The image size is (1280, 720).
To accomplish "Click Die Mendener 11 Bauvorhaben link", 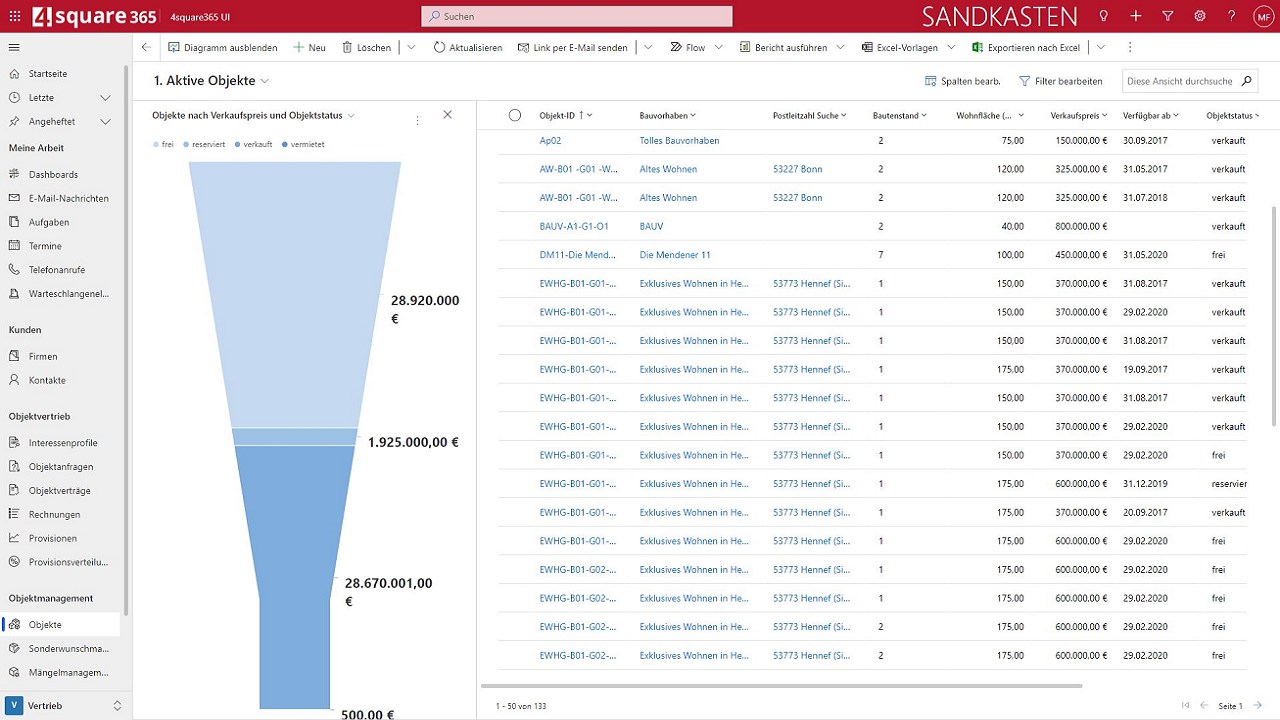I will click(675, 255).
